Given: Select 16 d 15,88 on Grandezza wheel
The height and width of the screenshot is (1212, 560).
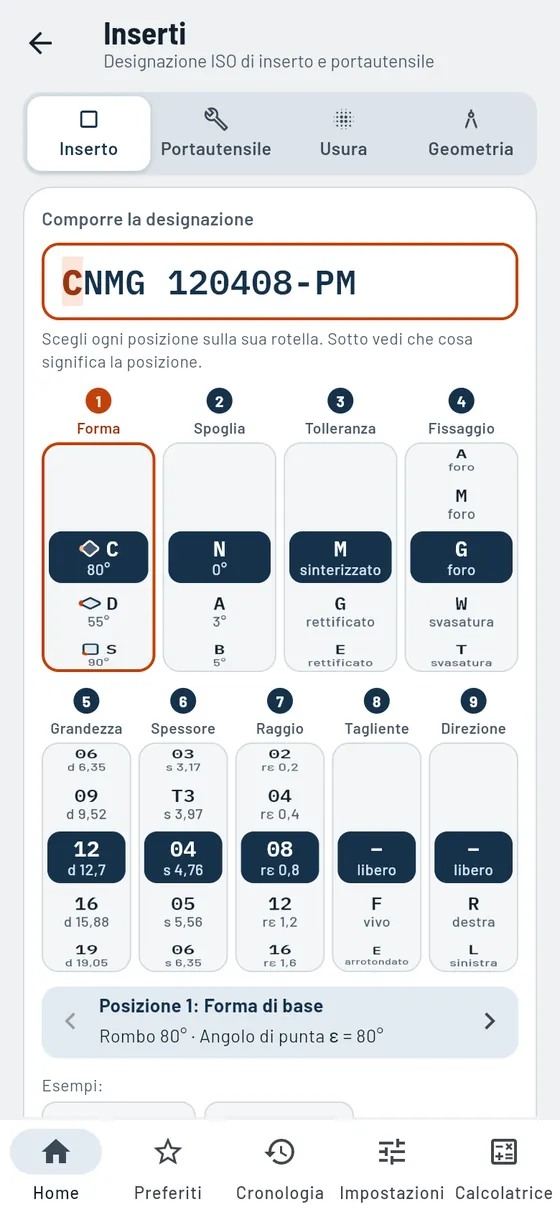Looking at the screenshot, I should tap(86, 912).
